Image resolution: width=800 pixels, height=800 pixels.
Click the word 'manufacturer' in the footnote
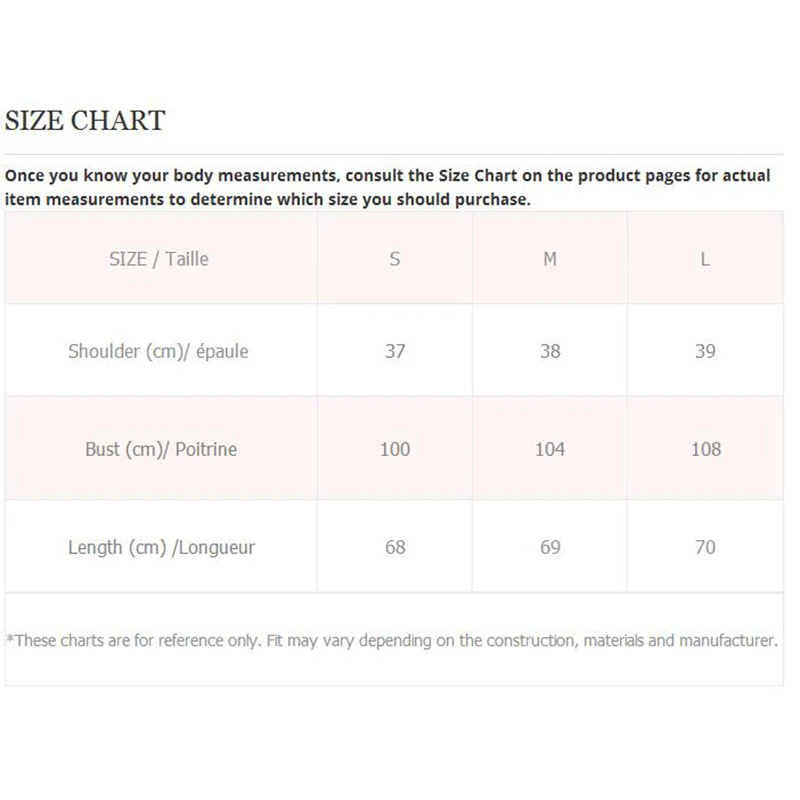(726, 640)
